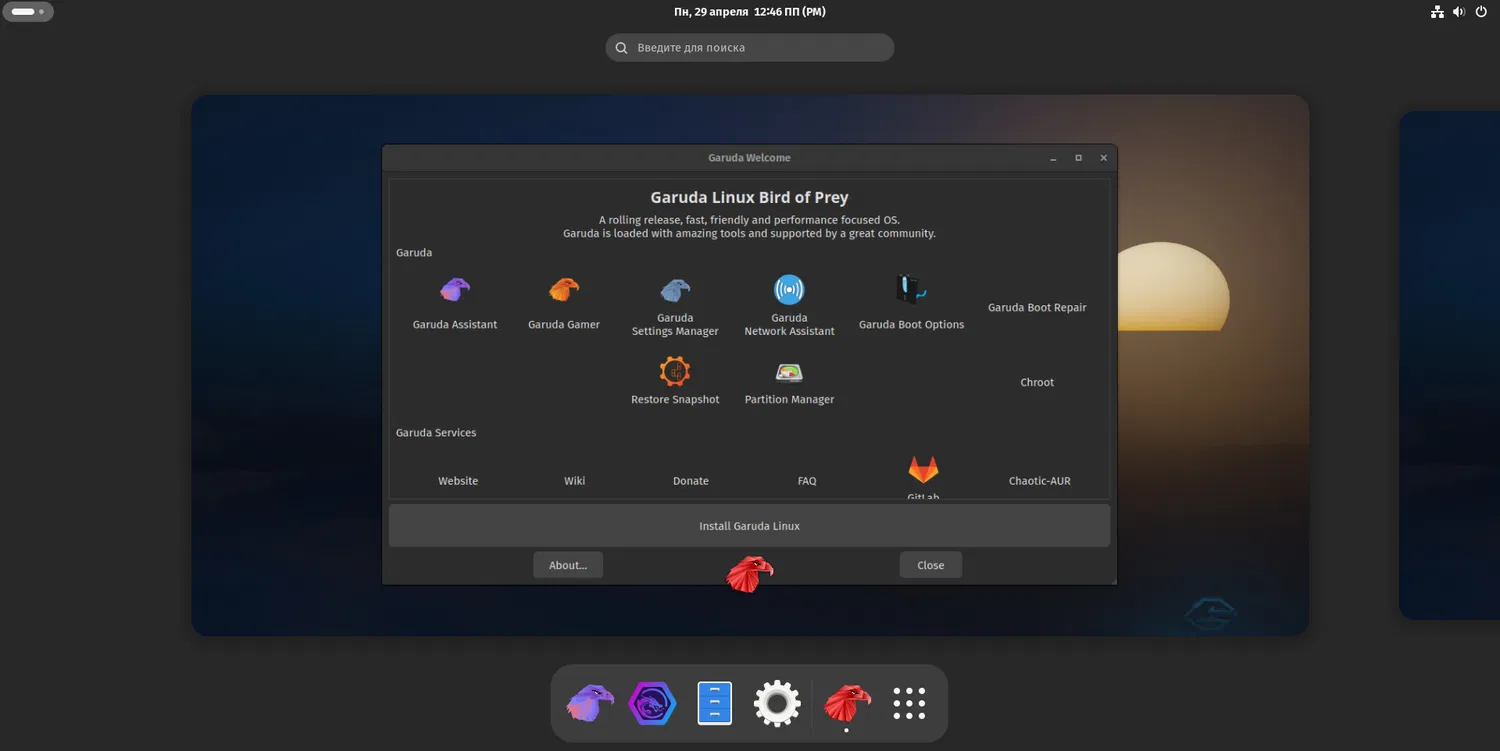Image resolution: width=1500 pixels, height=751 pixels.
Task: Show all applications grid
Action: pyautogui.click(x=909, y=703)
